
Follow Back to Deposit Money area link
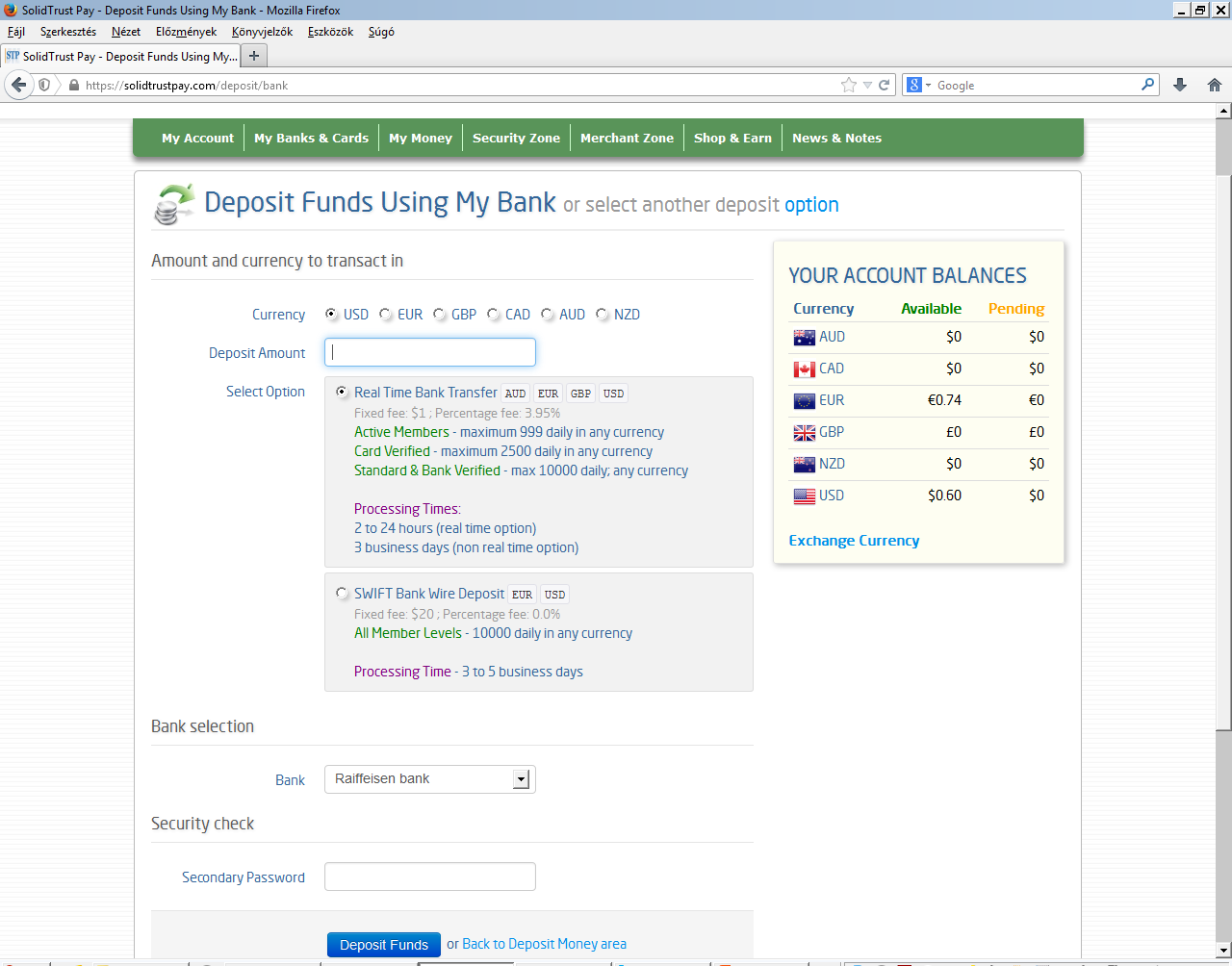click(x=544, y=944)
